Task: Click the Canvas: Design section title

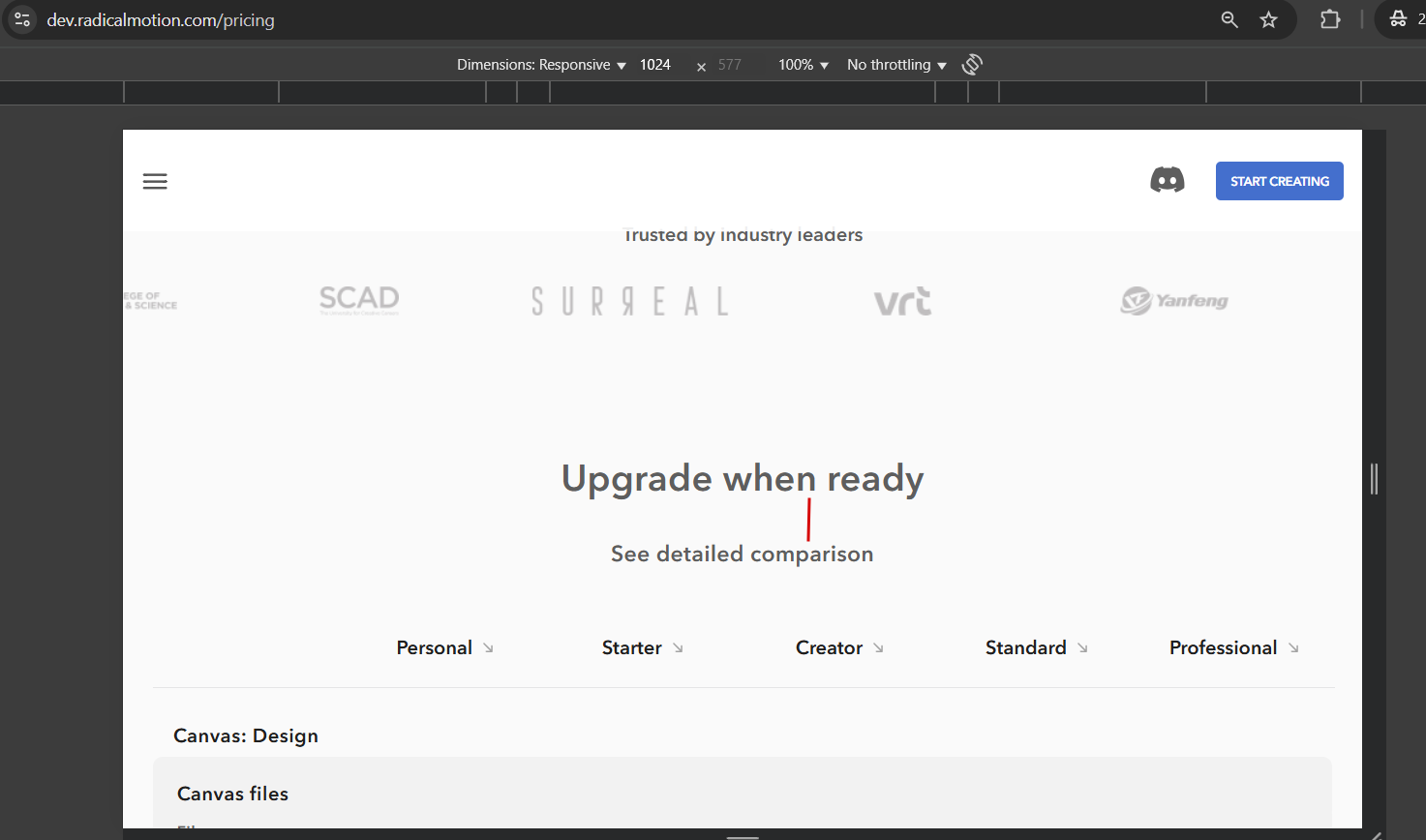Action: (246, 735)
